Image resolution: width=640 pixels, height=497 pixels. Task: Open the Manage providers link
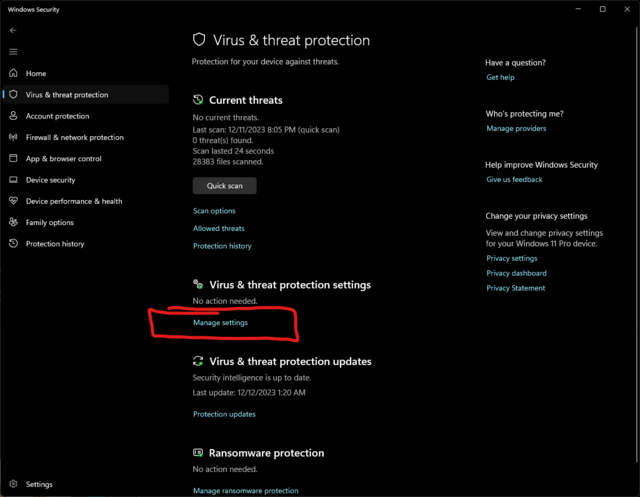(516, 128)
